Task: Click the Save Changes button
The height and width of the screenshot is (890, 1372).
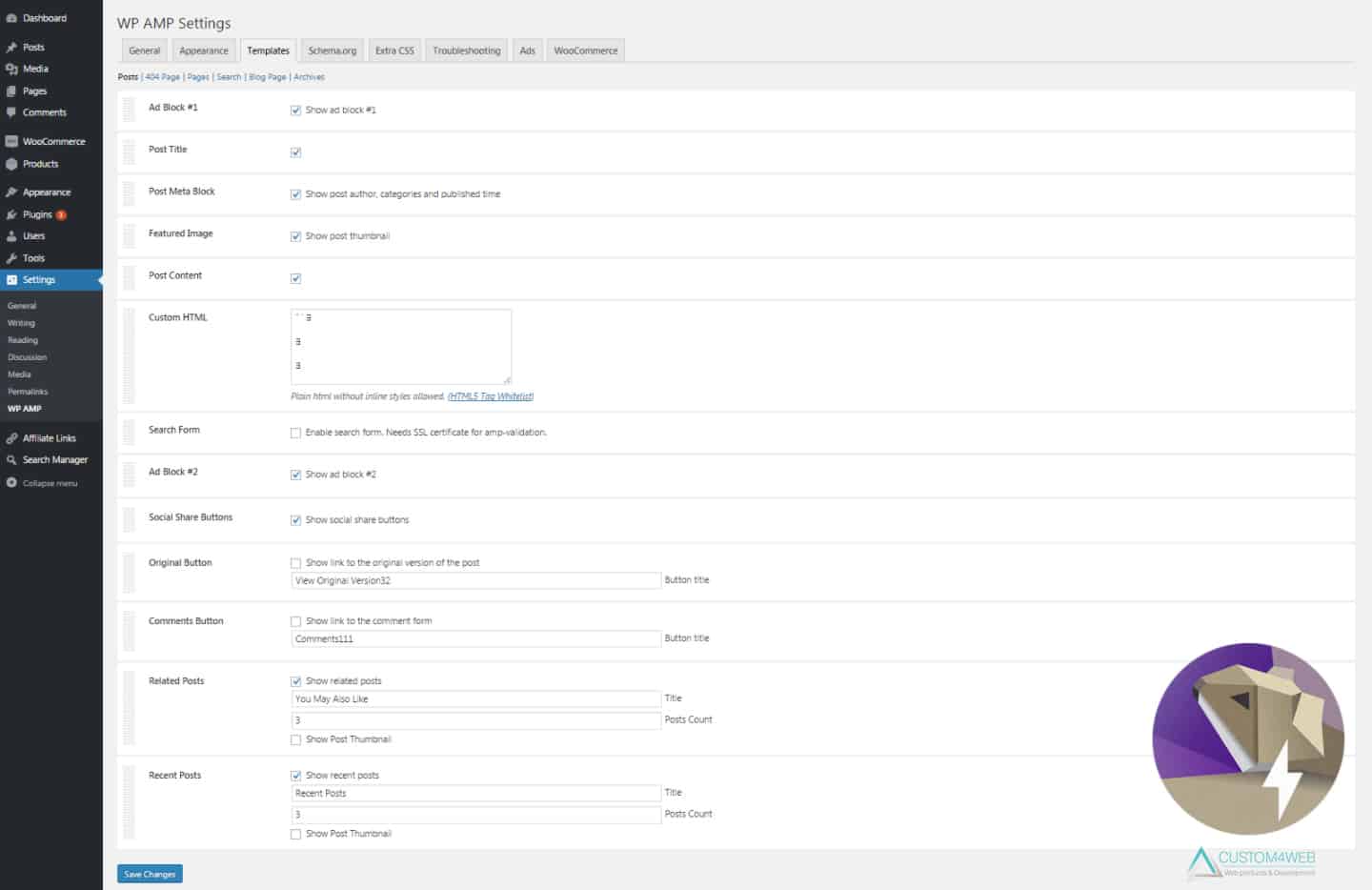Action: (150, 874)
